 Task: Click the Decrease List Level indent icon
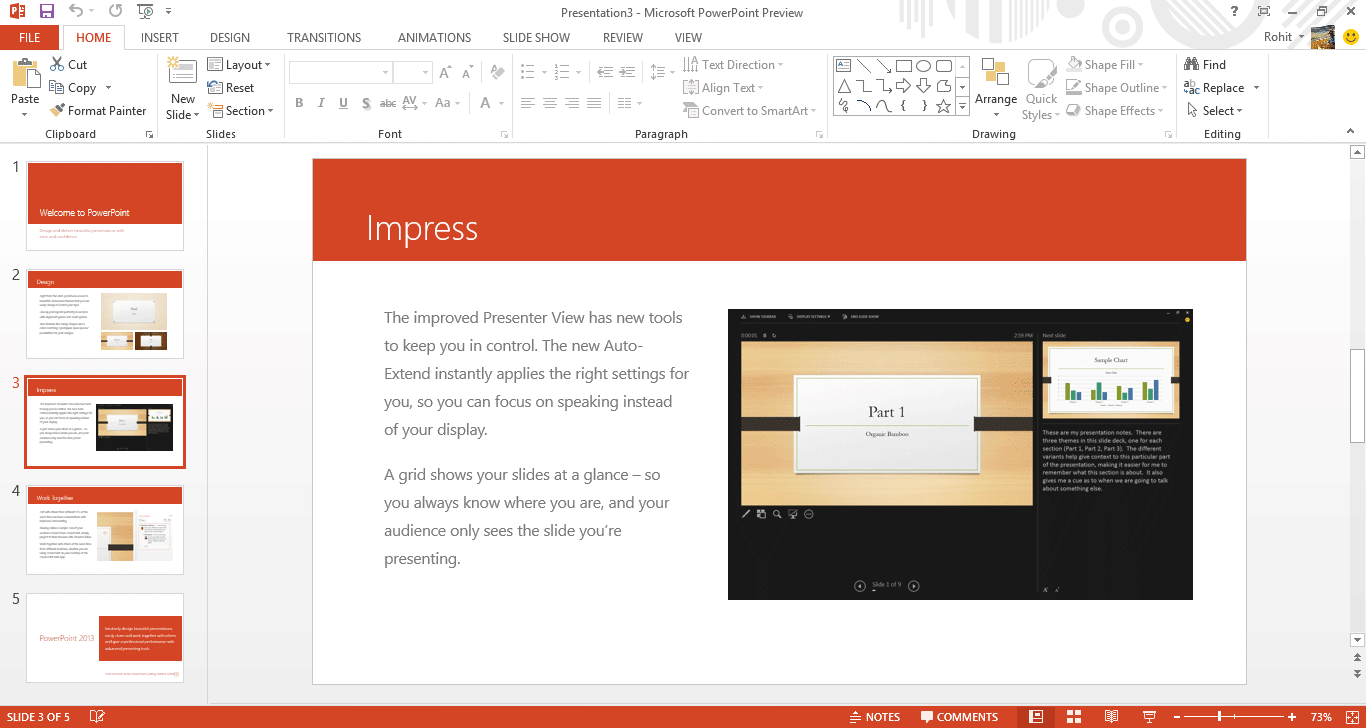pos(604,73)
